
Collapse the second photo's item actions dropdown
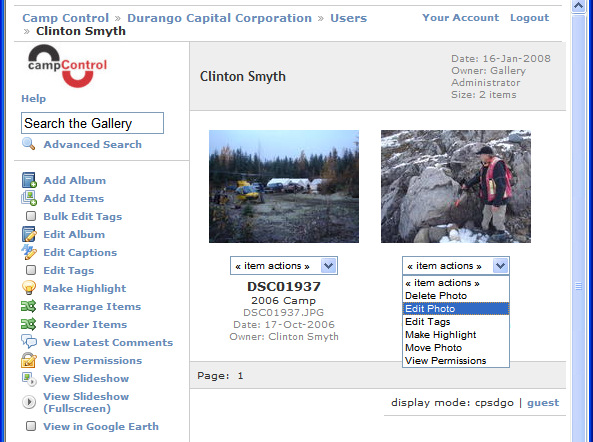point(500,266)
